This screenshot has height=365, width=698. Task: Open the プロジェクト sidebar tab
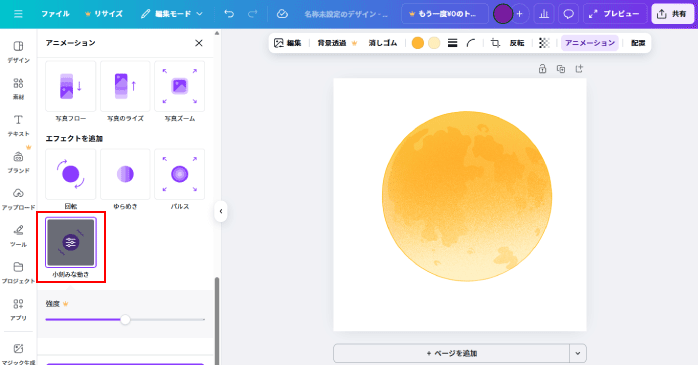click(x=18, y=272)
